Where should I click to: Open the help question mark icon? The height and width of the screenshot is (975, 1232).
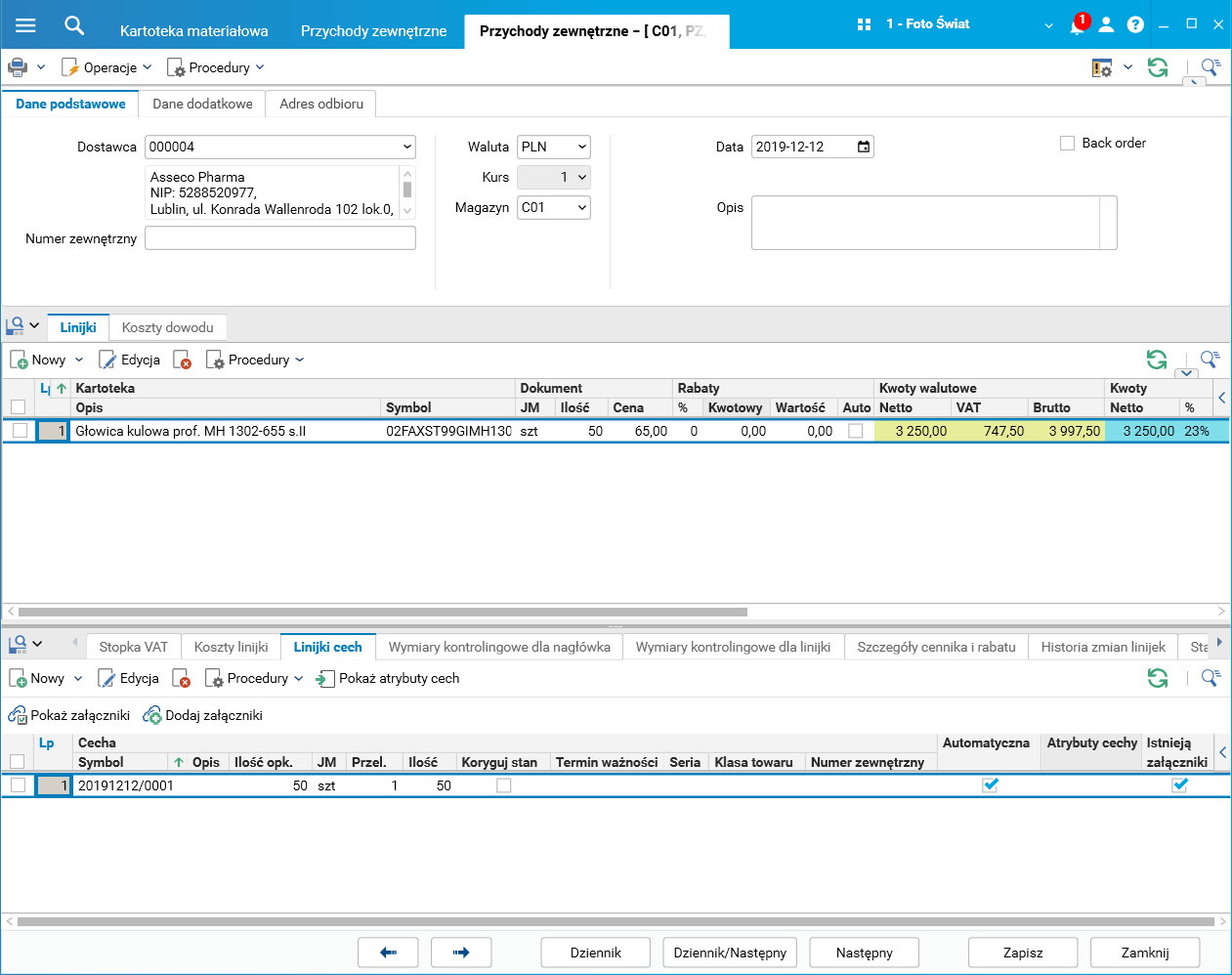1135,24
